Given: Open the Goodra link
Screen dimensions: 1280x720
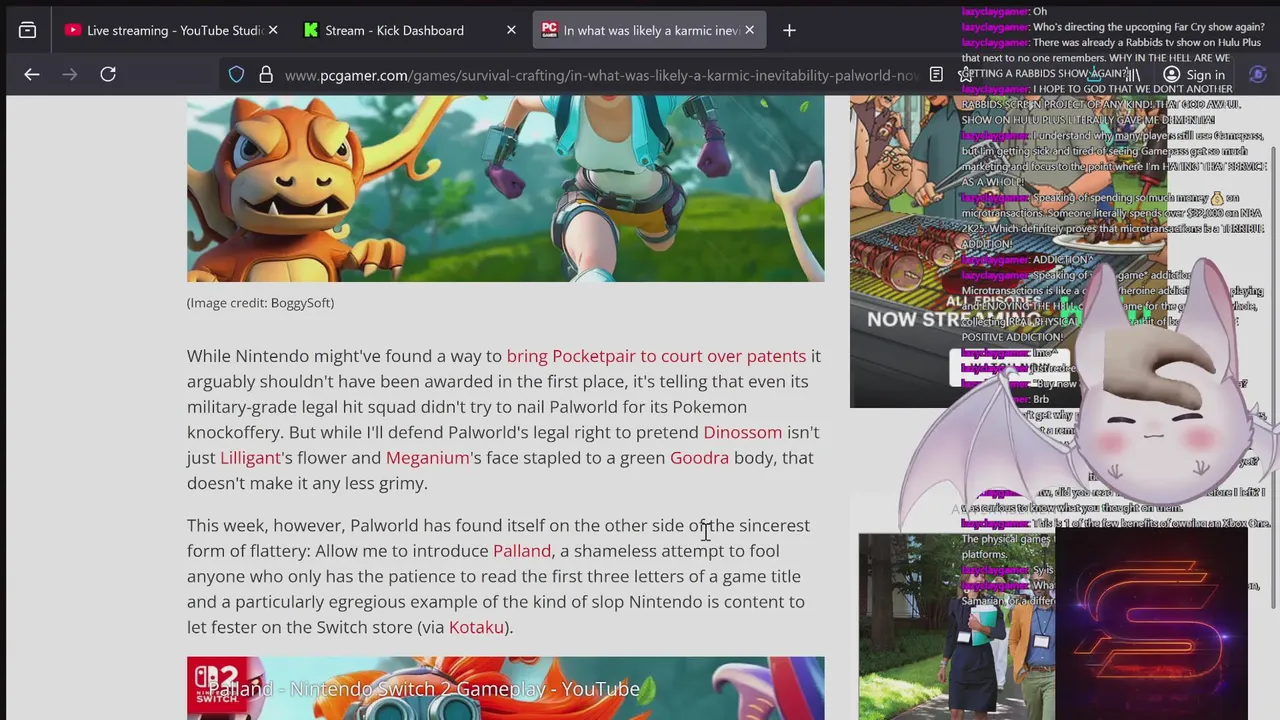Looking at the screenshot, I should click(x=699, y=457).
